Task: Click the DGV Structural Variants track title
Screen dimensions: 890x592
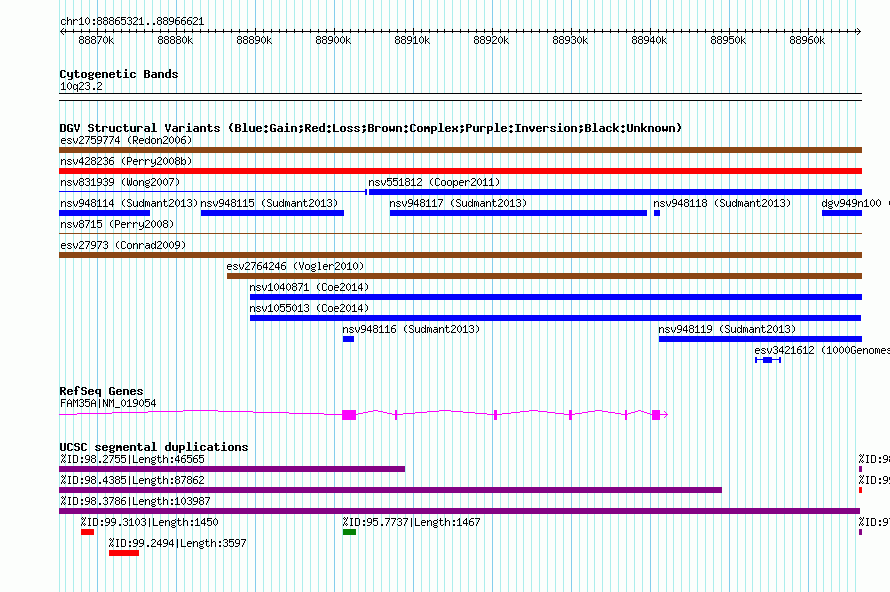Action: pos(371,128)
